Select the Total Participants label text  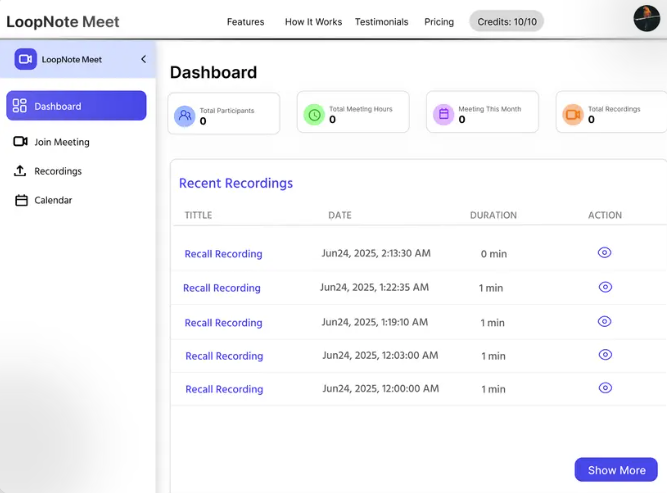coord(227,111)
